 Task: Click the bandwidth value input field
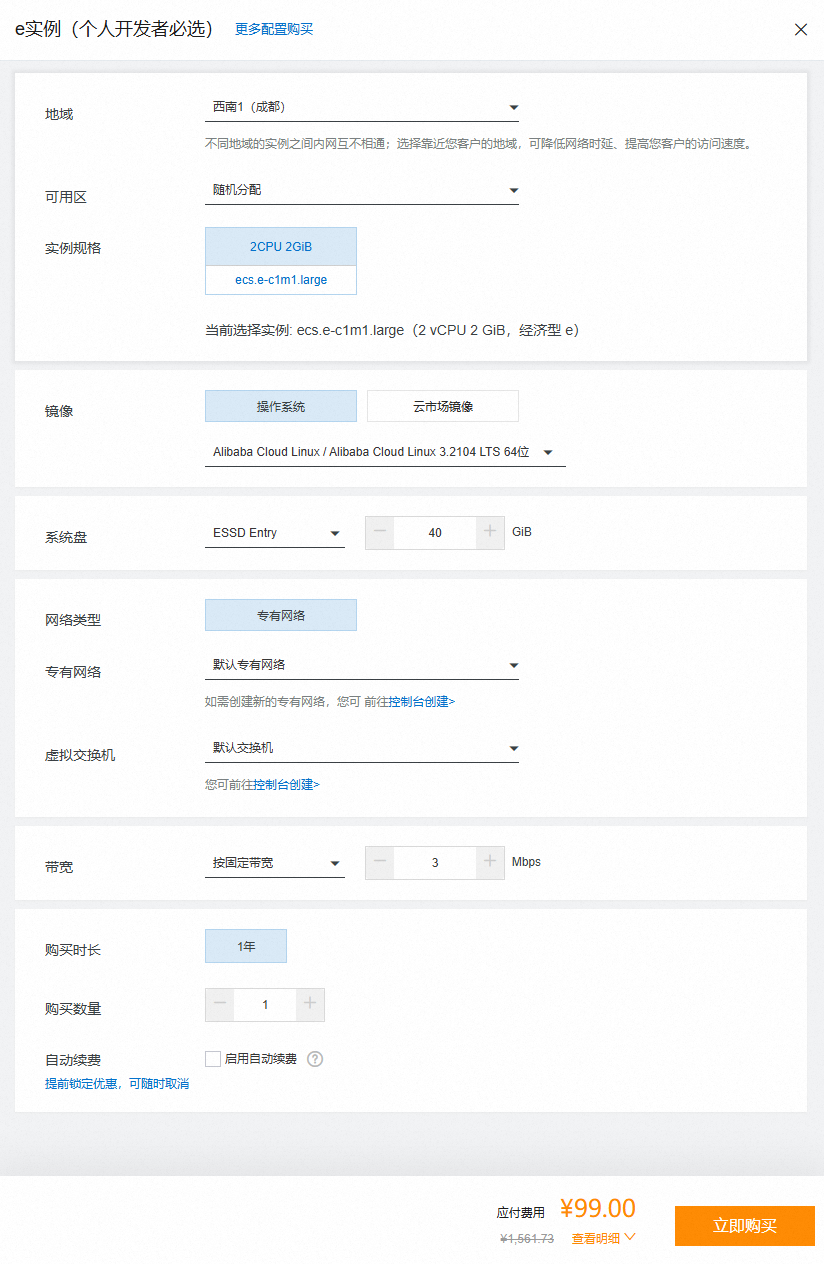[x=435, y=862]
